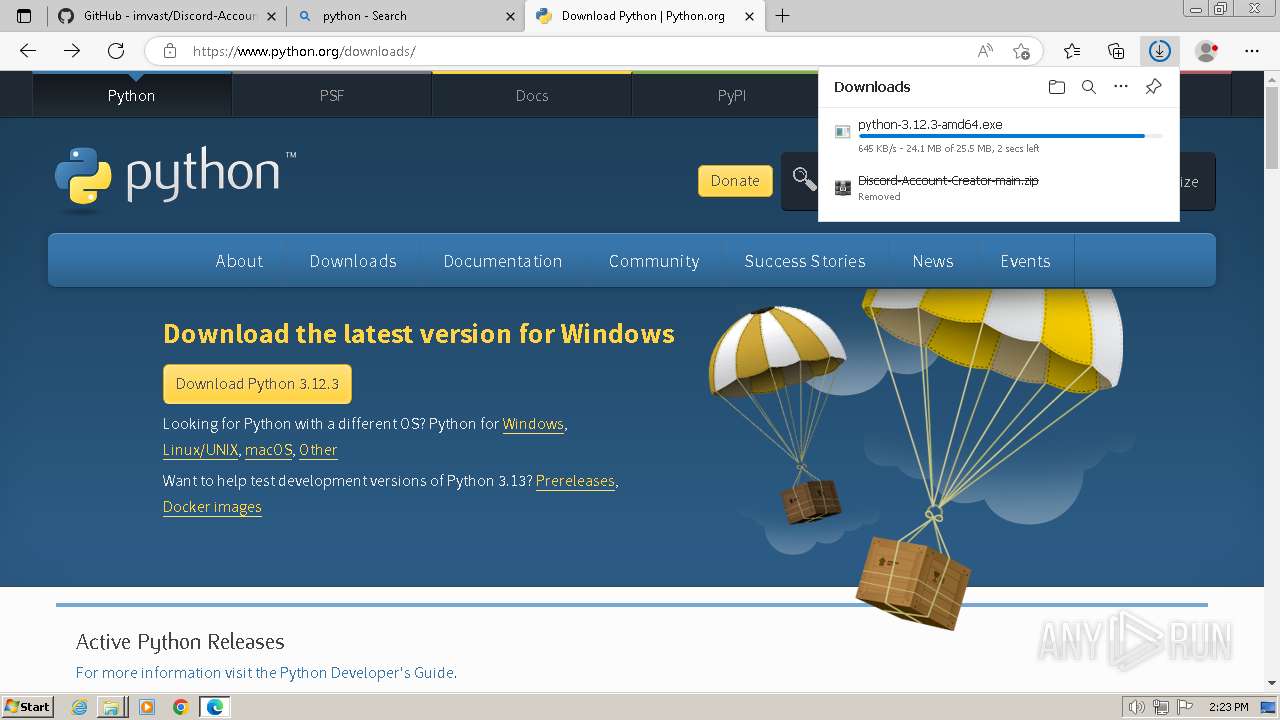Click the Python logo
The image size is (1280, 720).
click(x=175, y=180)
